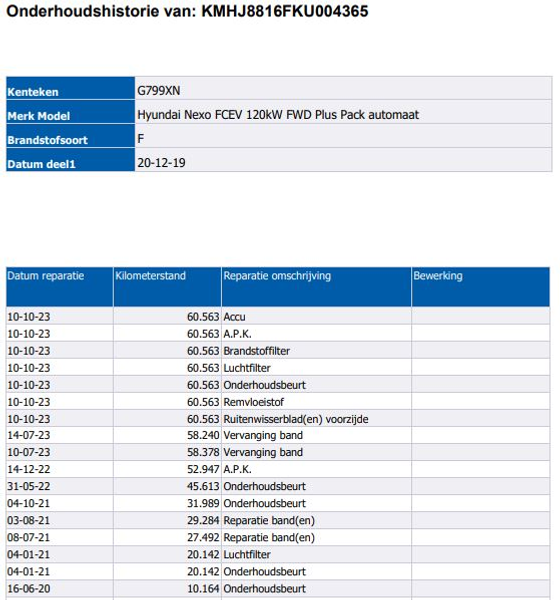The width and height of the screenshot is (560, 600).
Task: Select the Accu repair row
Action: [x=278, y=316]
